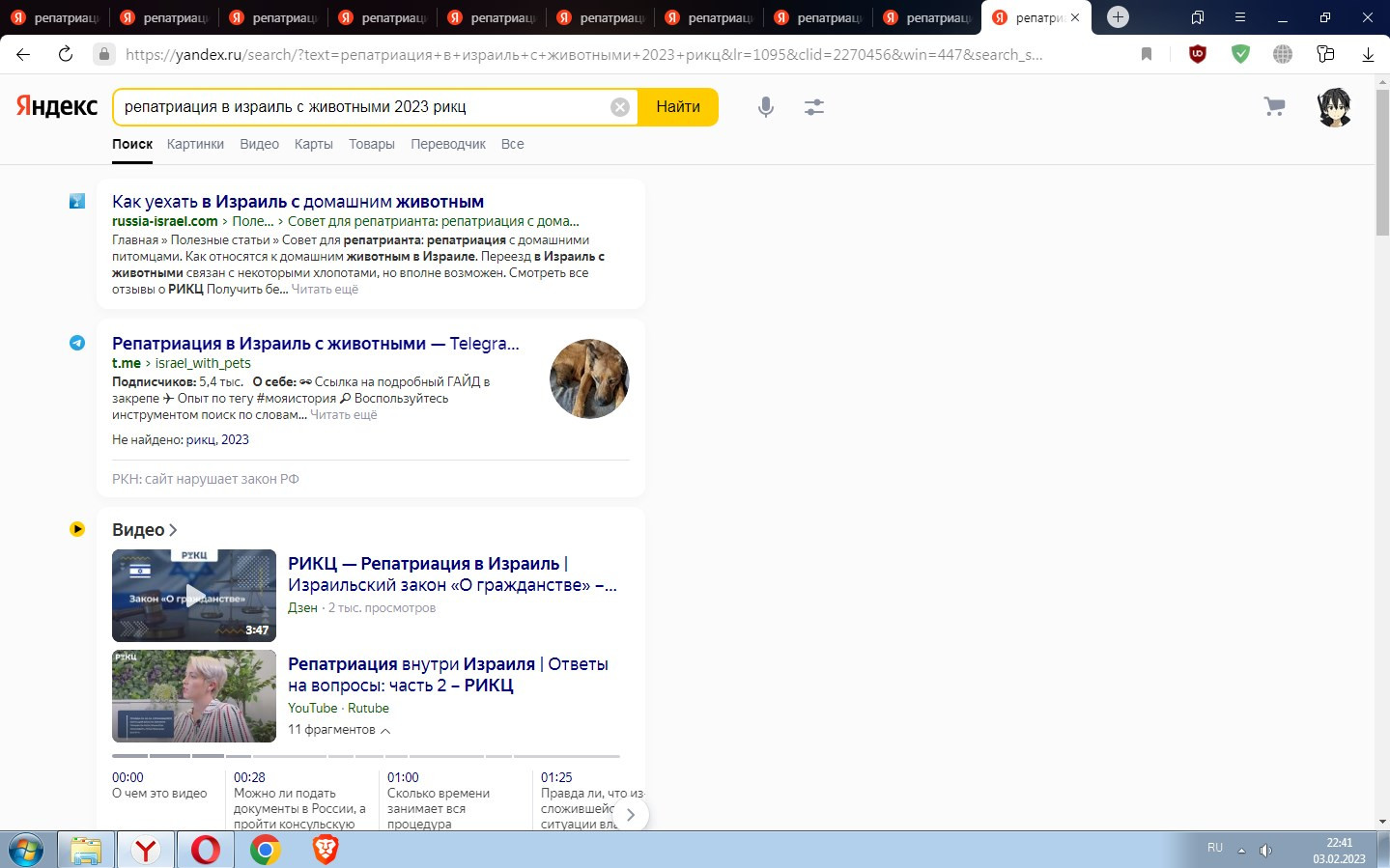Screen dimensions: 1390x868
Task: Collapse the '11 фрагментов' expander
Action: click(x=339, y=730)
